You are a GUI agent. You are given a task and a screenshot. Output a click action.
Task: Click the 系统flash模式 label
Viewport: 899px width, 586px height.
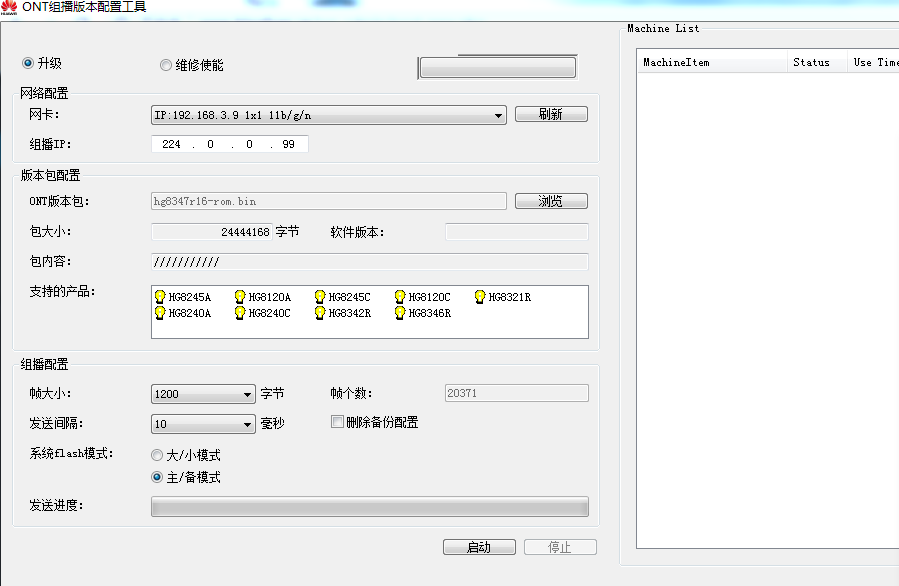[72, 454]
